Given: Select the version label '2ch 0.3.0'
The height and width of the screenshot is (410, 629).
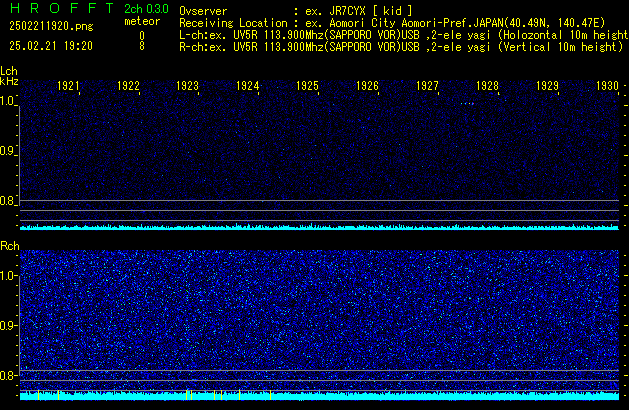Looking at the screenshot, I should [x=146, y=9].
